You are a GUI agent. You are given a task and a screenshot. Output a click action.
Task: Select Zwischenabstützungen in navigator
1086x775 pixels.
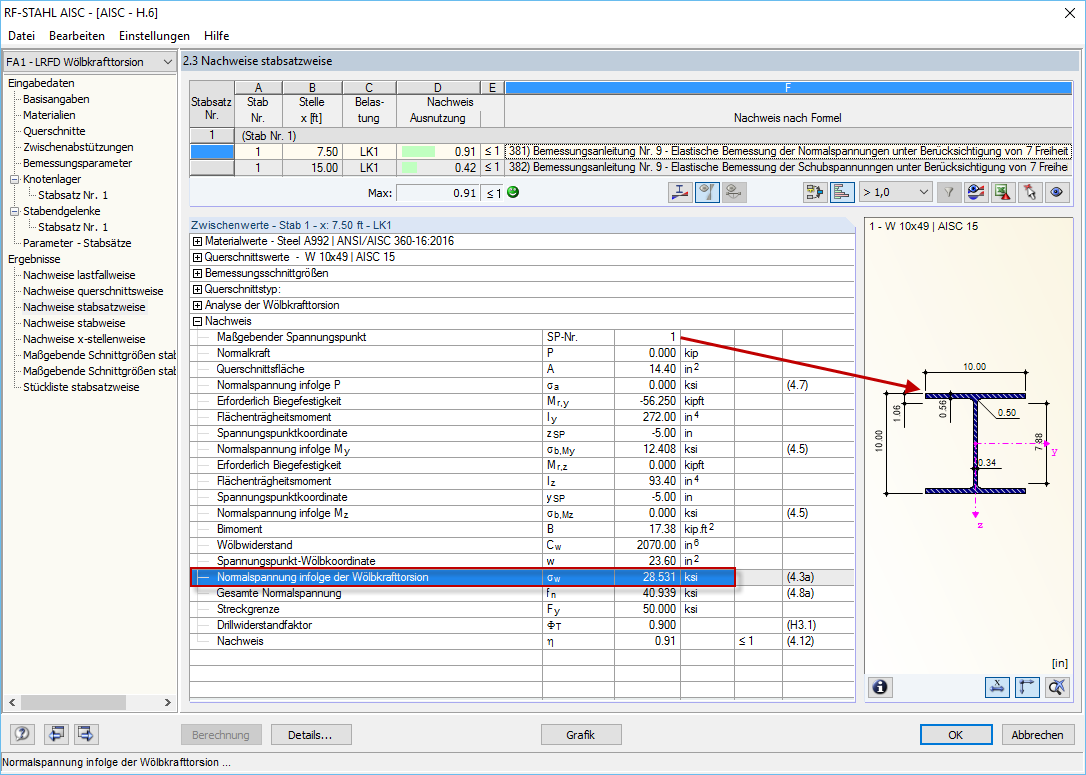[78, 147]
